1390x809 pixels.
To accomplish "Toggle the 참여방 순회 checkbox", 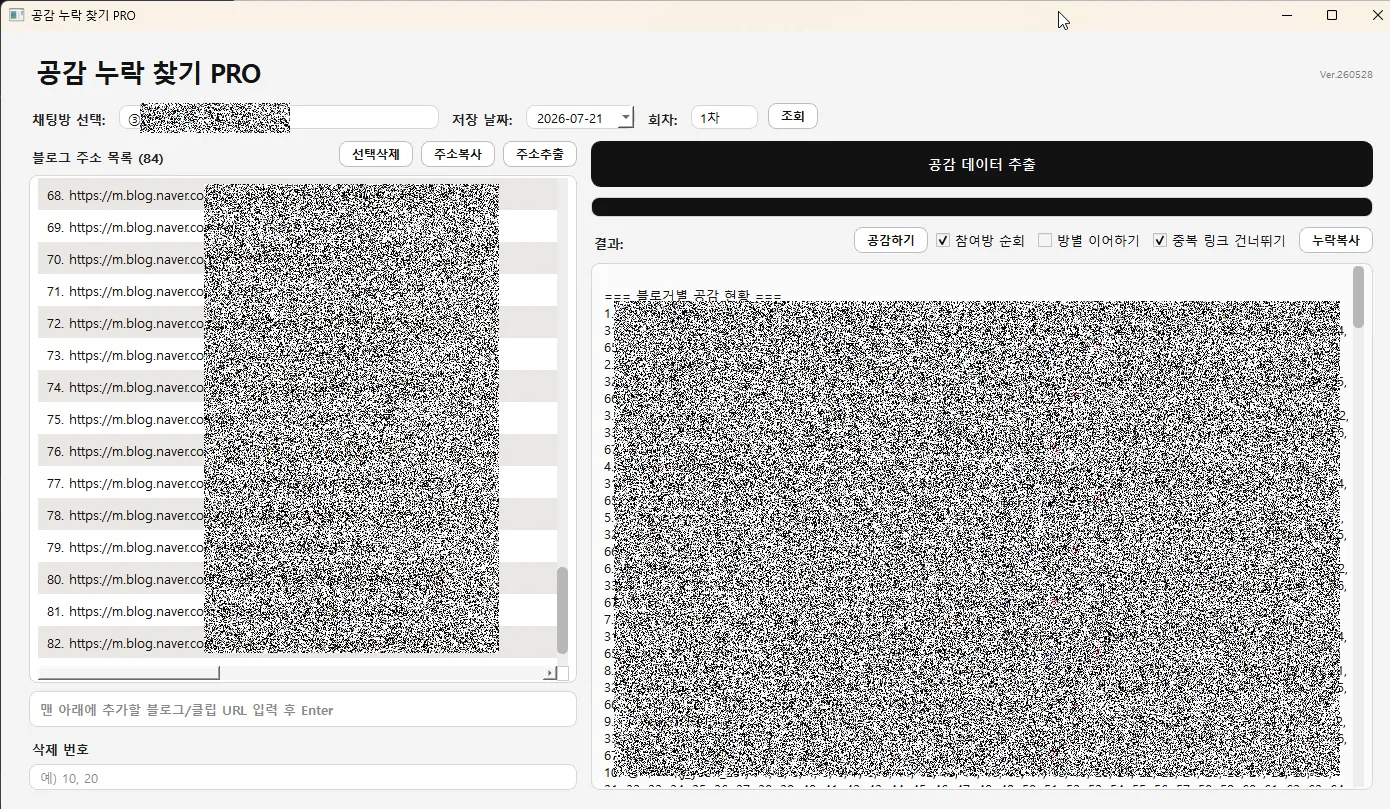I will [943, 240].
